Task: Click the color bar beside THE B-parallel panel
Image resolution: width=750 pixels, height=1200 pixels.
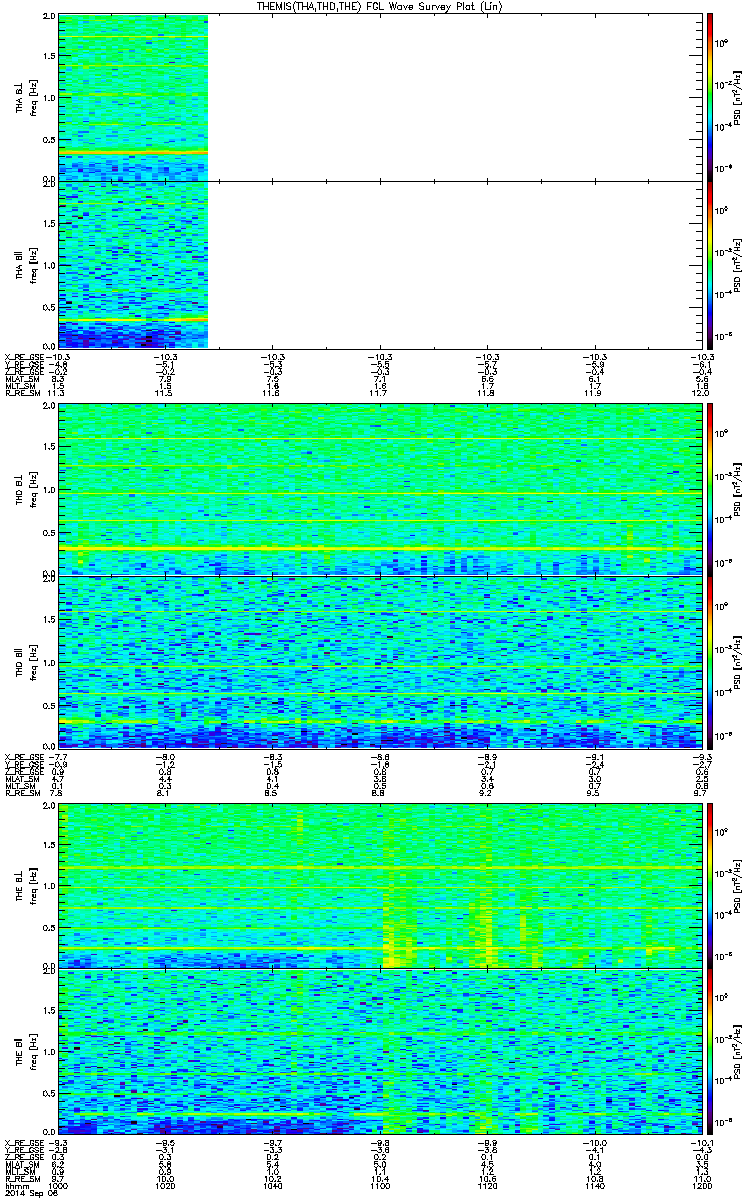Action: (x=710, y=1051)
